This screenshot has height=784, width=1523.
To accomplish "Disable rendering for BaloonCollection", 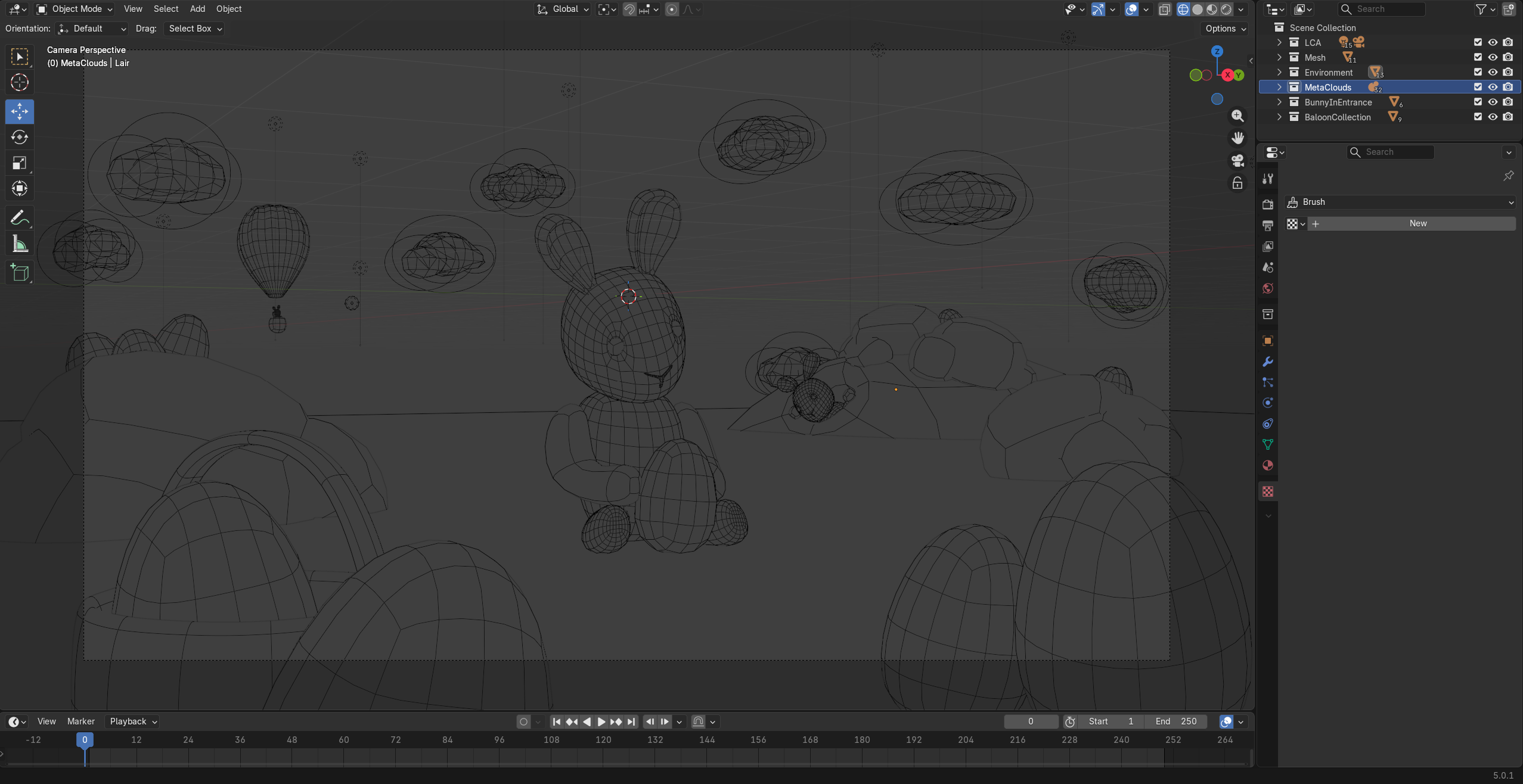I will 1508,117.
